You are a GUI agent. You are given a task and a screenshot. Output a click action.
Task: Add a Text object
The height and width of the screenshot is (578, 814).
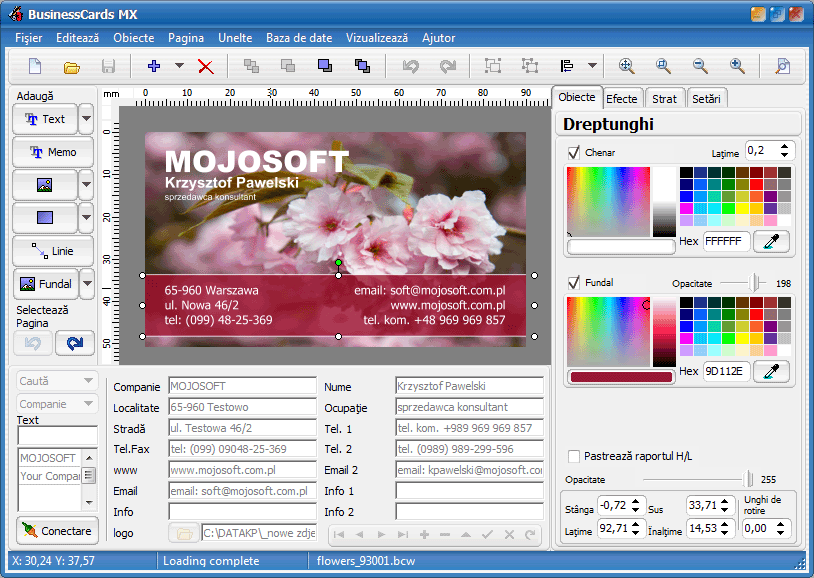click(45, 119)
